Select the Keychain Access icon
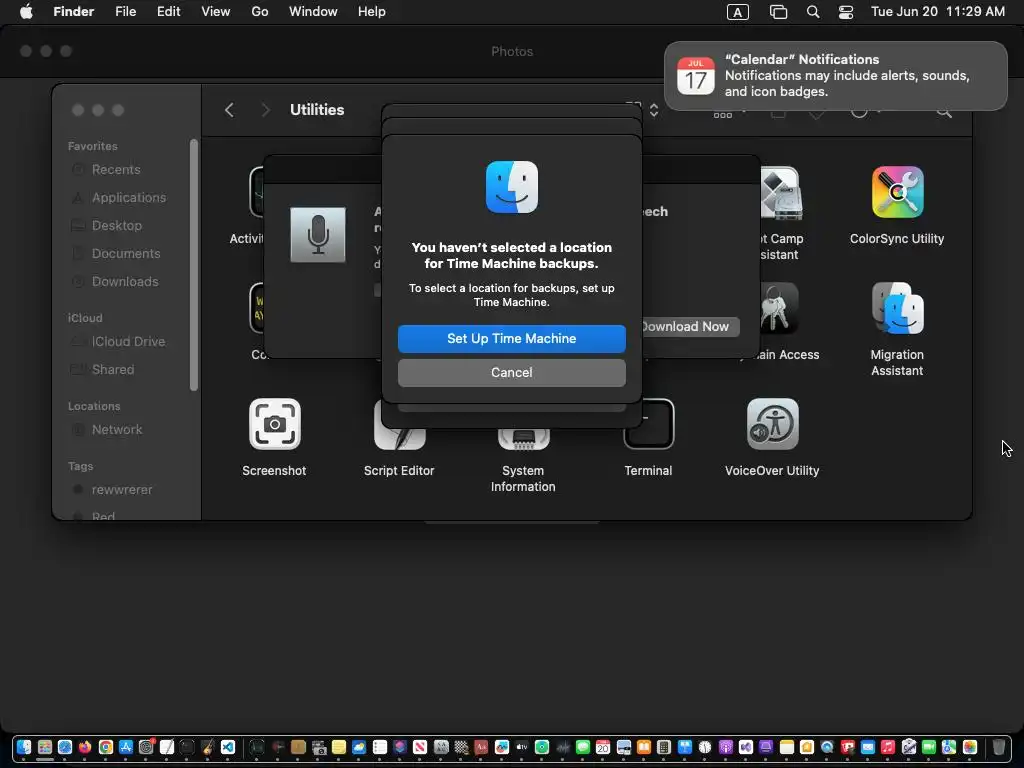This screenshot has width=1024, height=768. (x=778, y=308)
